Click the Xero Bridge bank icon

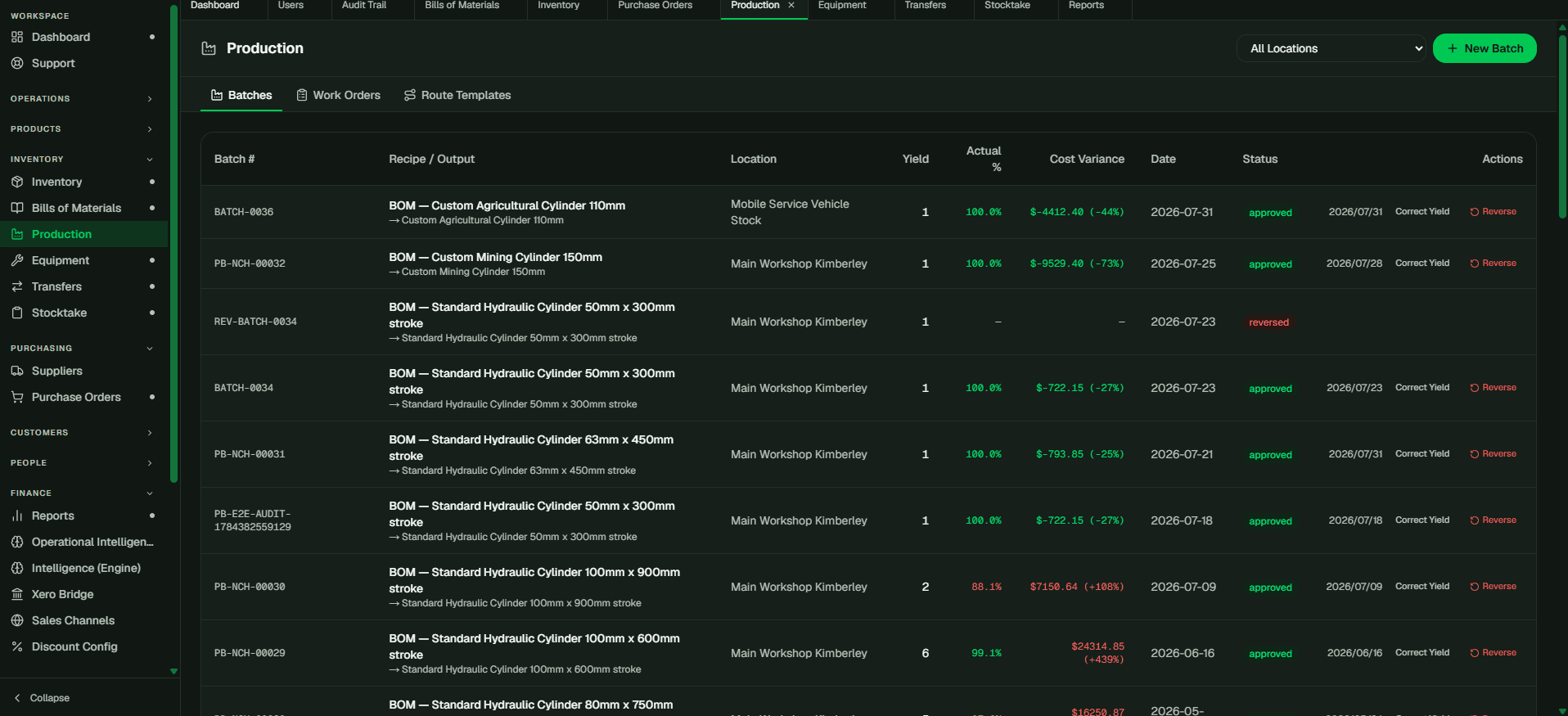tap(17, 594)
